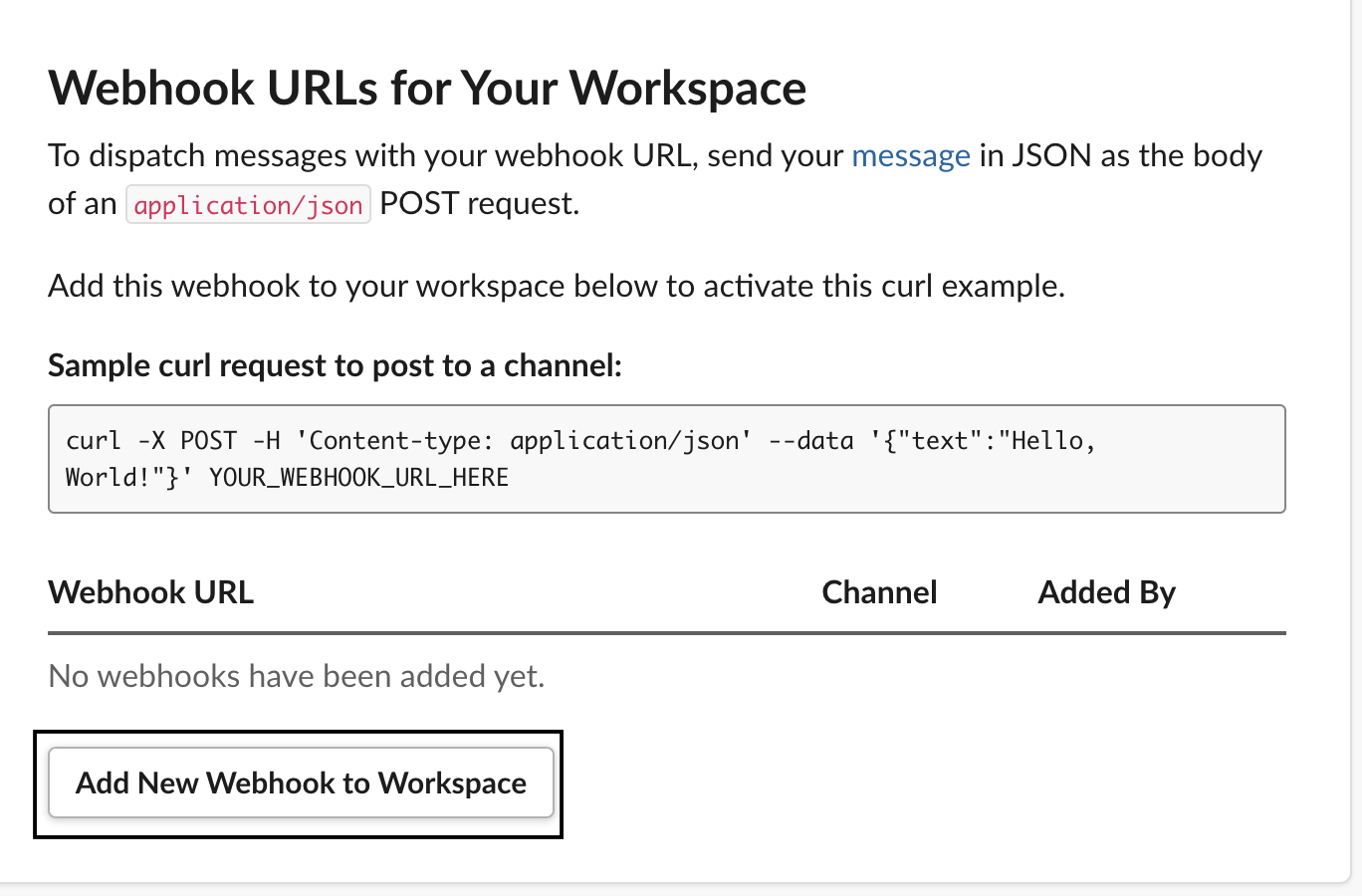The width and height of the screenshot is (1362, 896).
Task: Click the Channel column header
Action: (x=880, y=592)
